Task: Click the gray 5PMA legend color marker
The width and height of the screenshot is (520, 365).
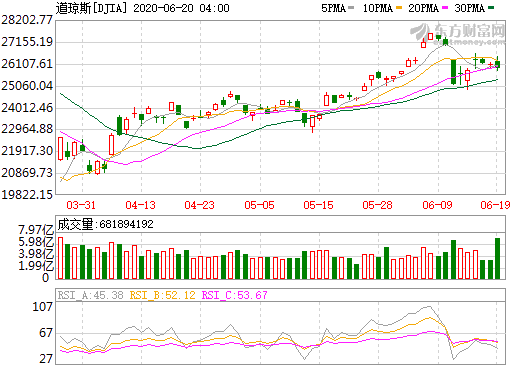Action: pyautogui.click(x=351, y=8)
